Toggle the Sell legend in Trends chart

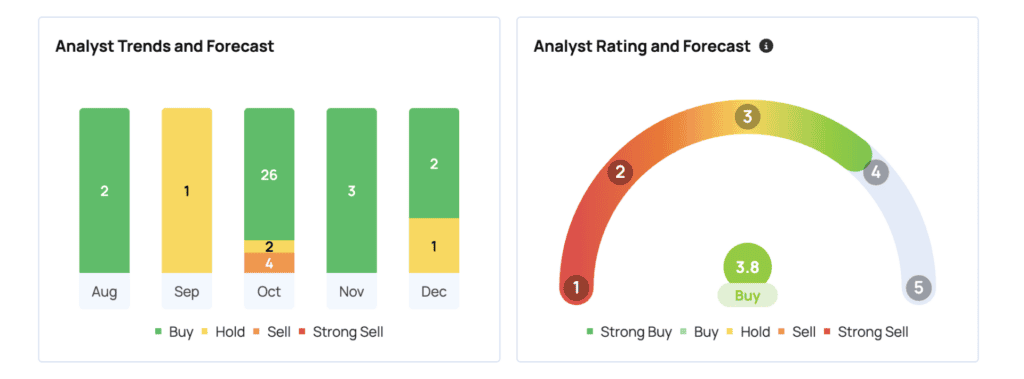(x=270, y=332)
